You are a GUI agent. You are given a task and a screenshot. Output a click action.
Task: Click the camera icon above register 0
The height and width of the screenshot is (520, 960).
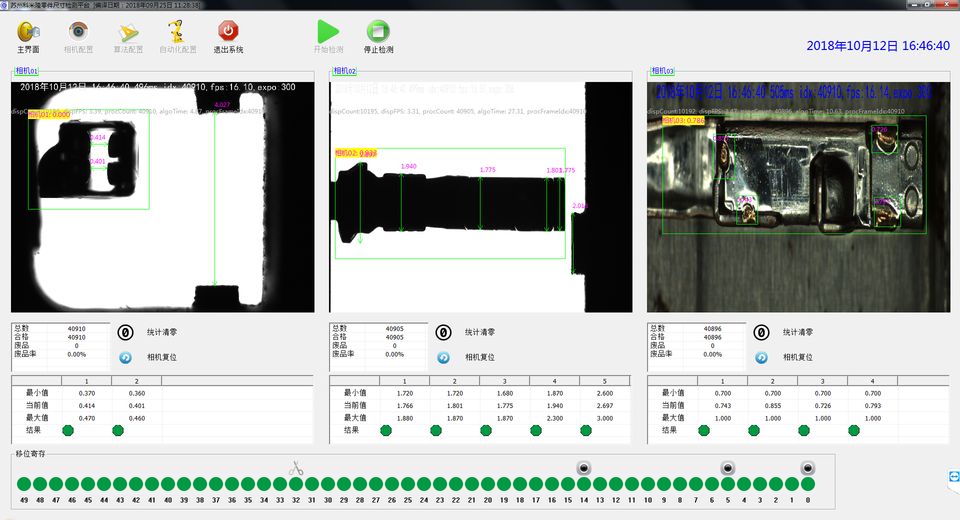click(807, 468)
